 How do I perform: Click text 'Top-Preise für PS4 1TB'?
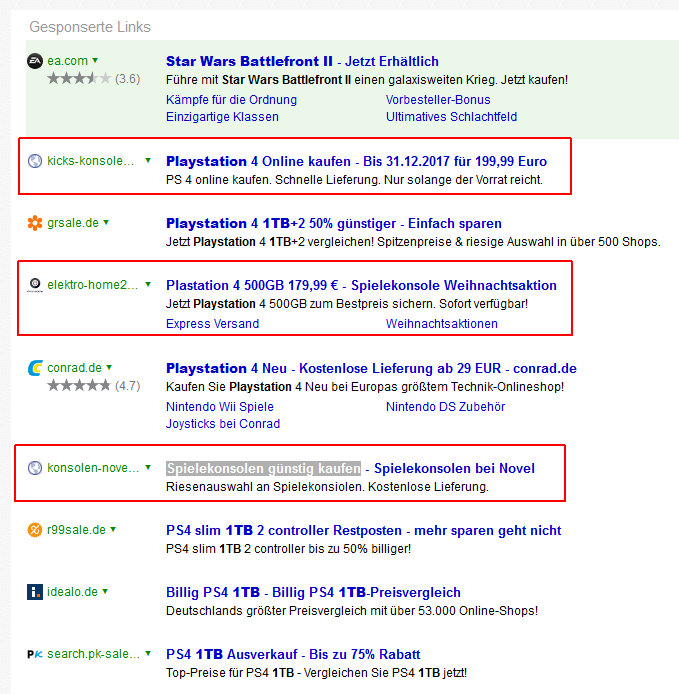pyautogui.click(x=230, y=673)
